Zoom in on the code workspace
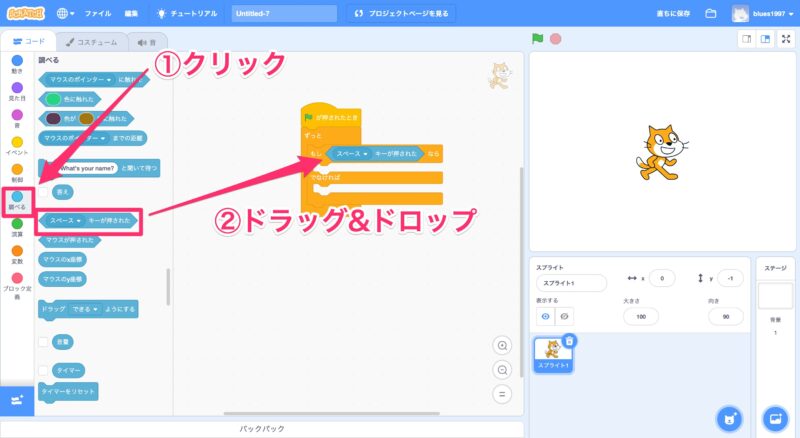Screen dimensions: 800x438 click(502, 345)
